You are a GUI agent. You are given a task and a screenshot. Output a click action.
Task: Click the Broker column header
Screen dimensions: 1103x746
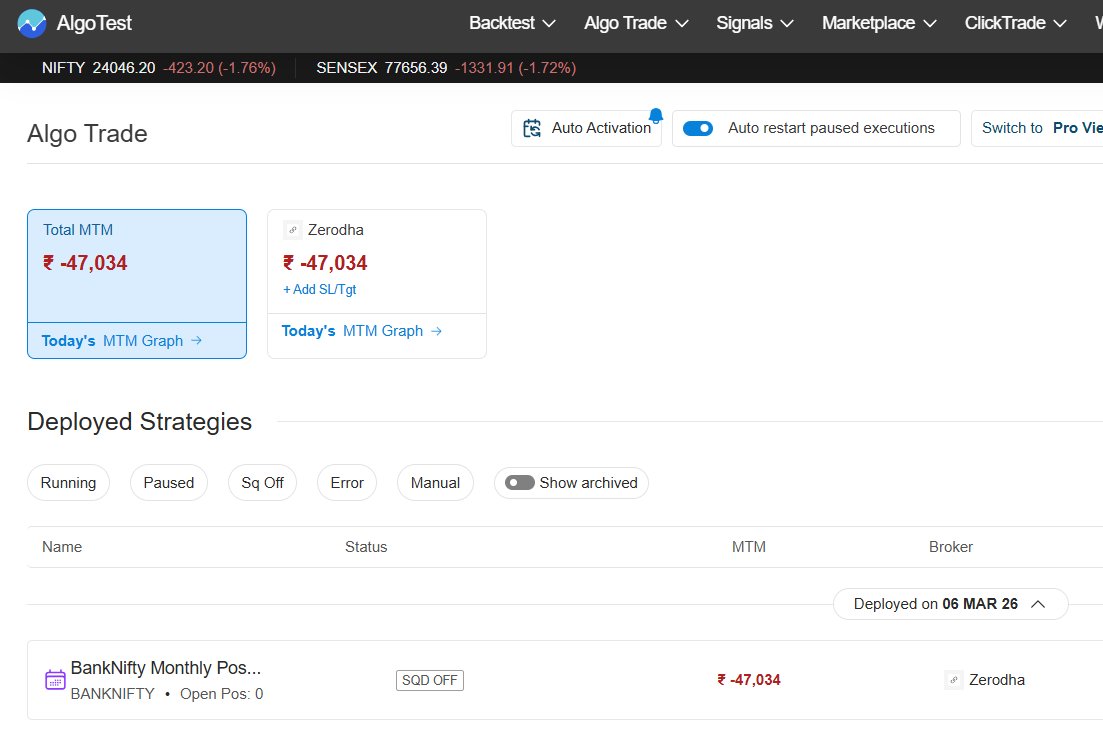coord(950,547)
